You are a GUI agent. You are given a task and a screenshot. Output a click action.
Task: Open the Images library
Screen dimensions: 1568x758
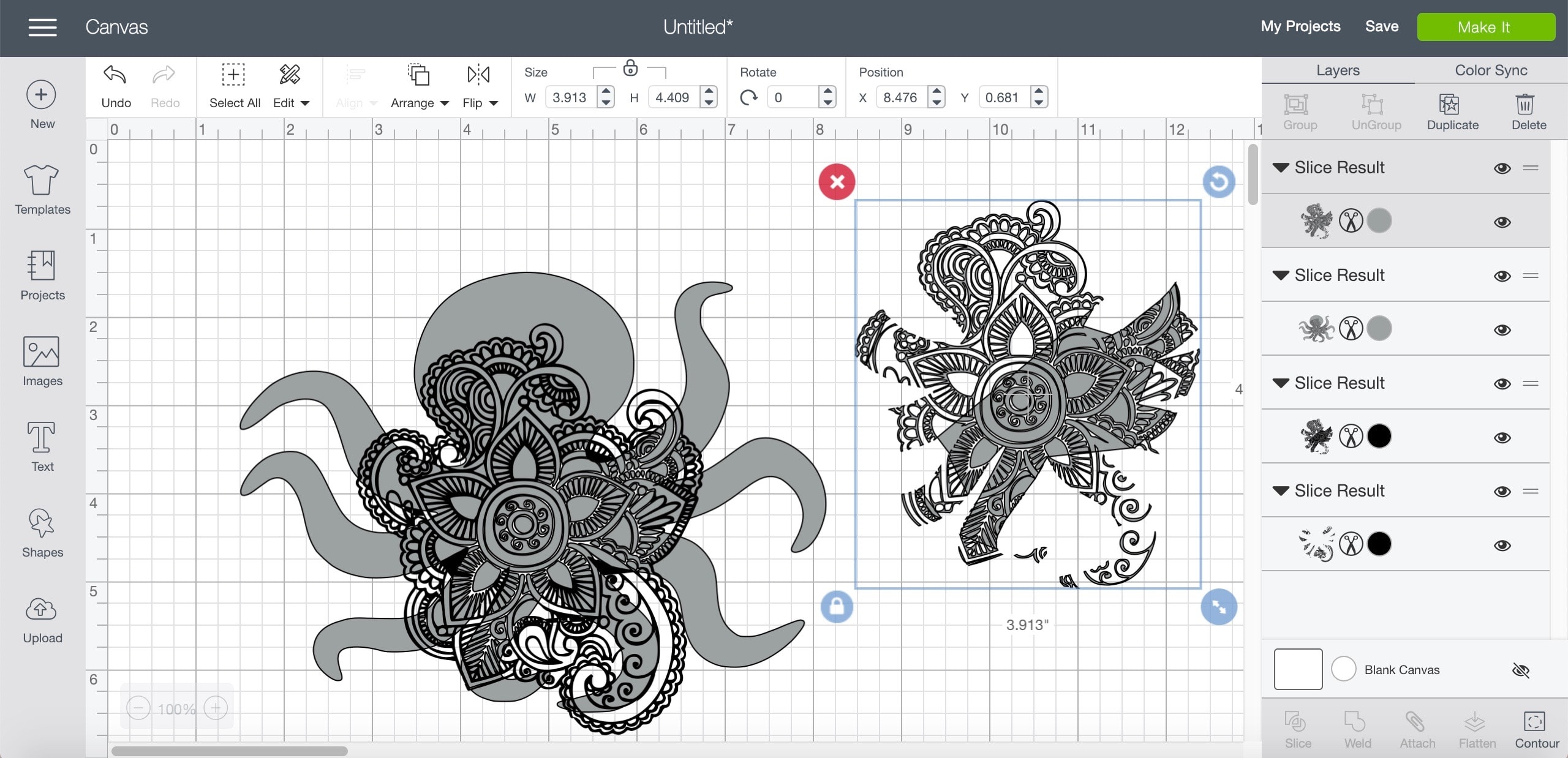42,361
